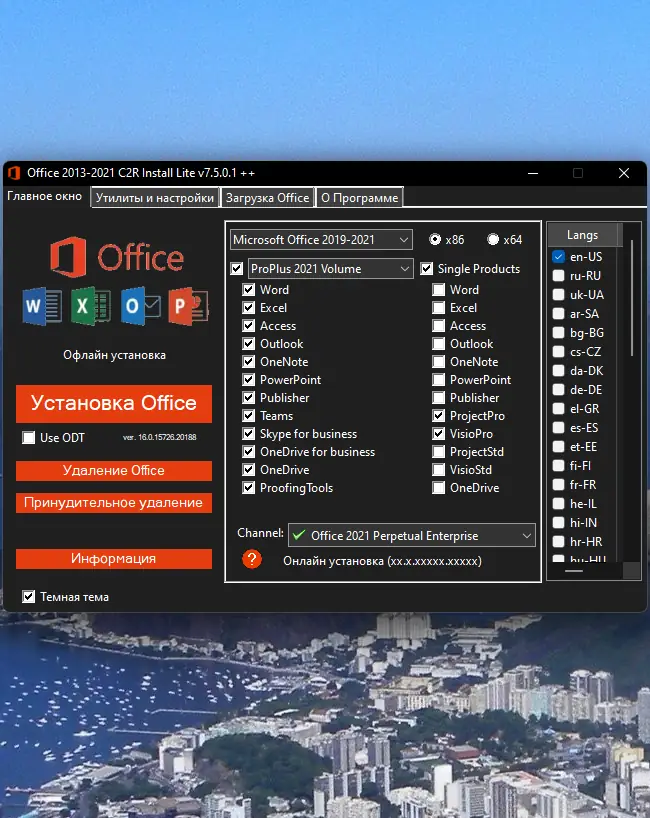Select the x64 architecture radio button

pyautogui.click(x=493, y=239)
